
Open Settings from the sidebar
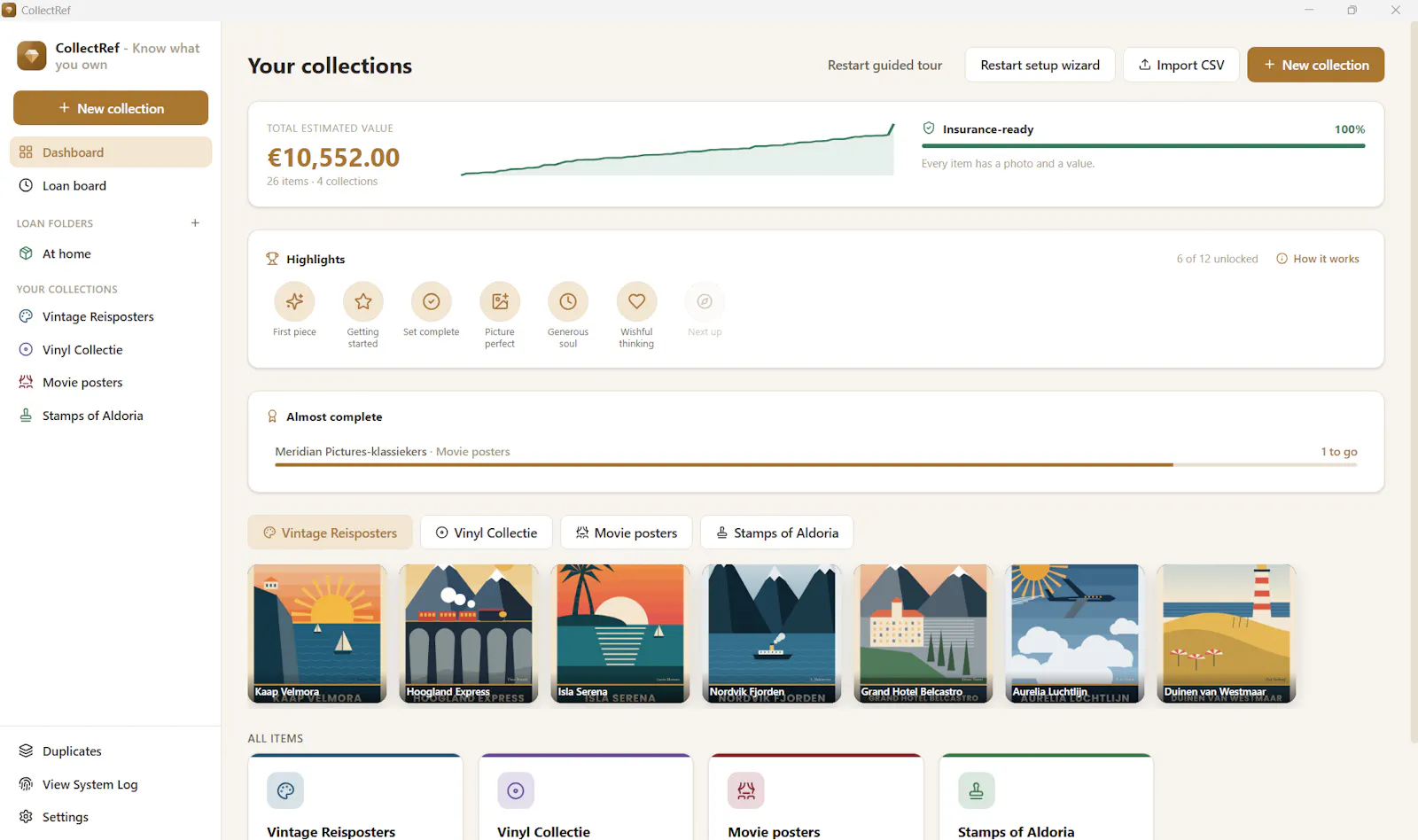[111, 817]
